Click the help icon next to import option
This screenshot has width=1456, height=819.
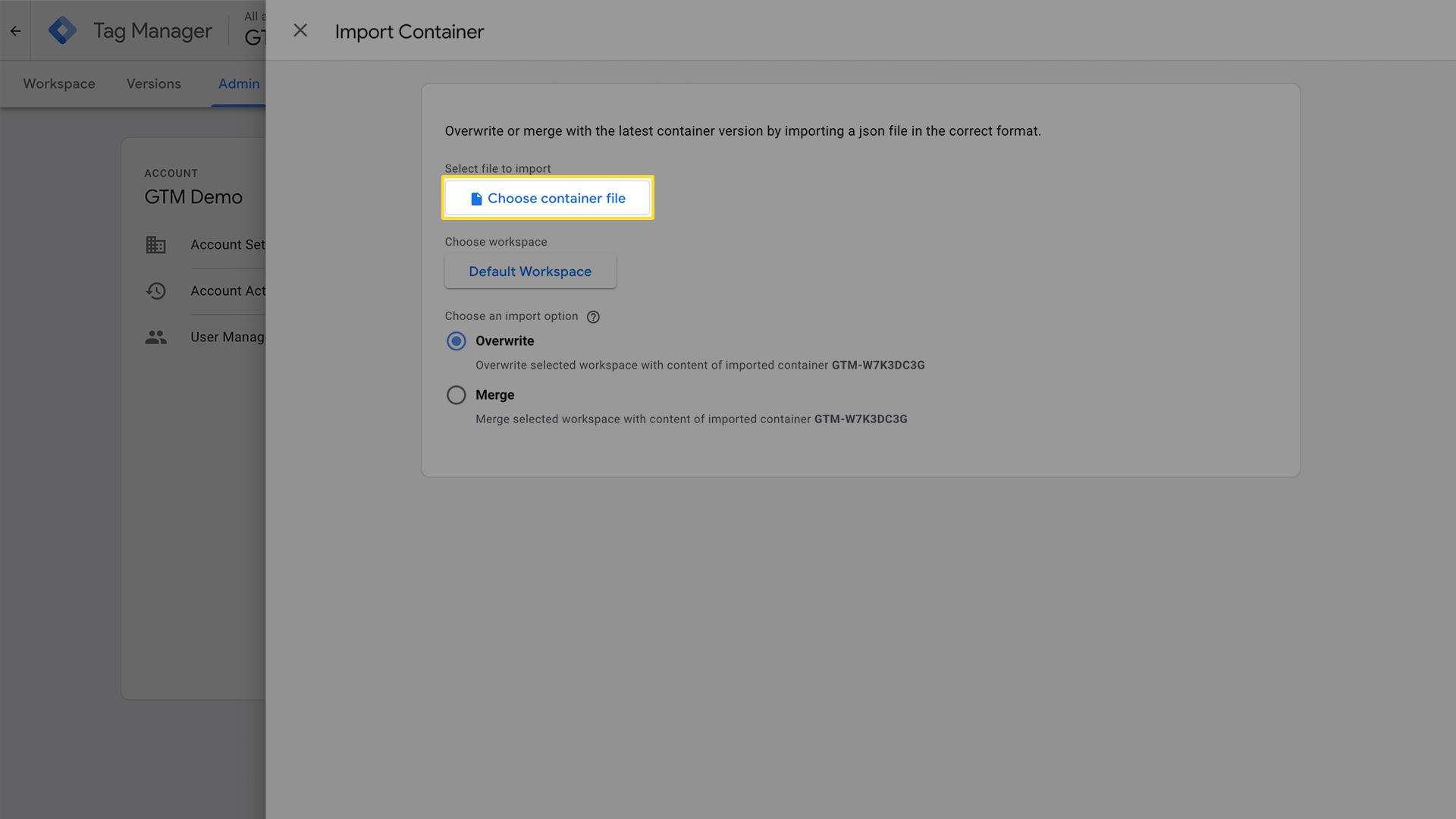(593, 316)
